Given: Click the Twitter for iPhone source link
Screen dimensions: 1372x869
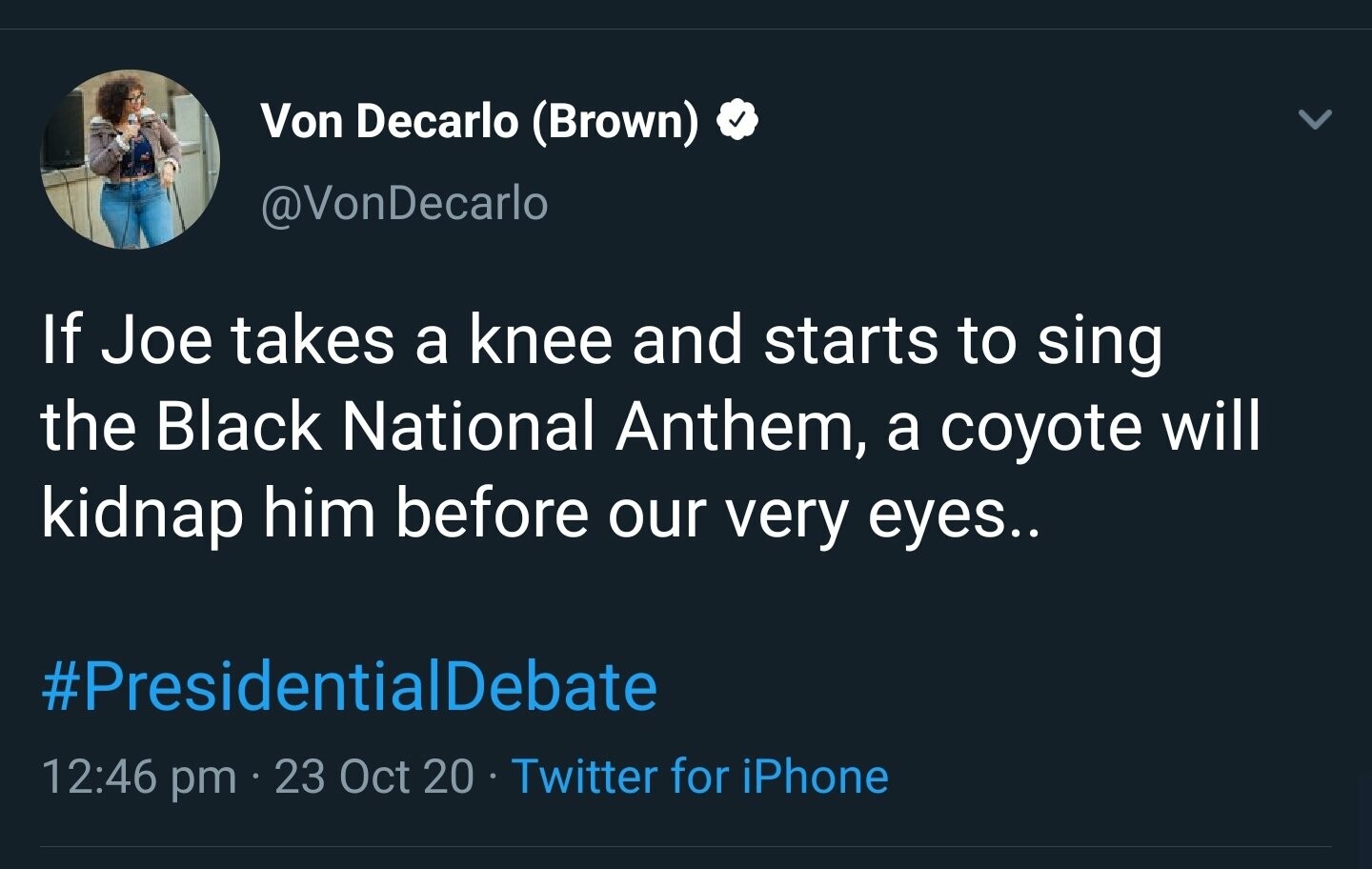Looking at the screenshot, I should (x=699, y=776).
